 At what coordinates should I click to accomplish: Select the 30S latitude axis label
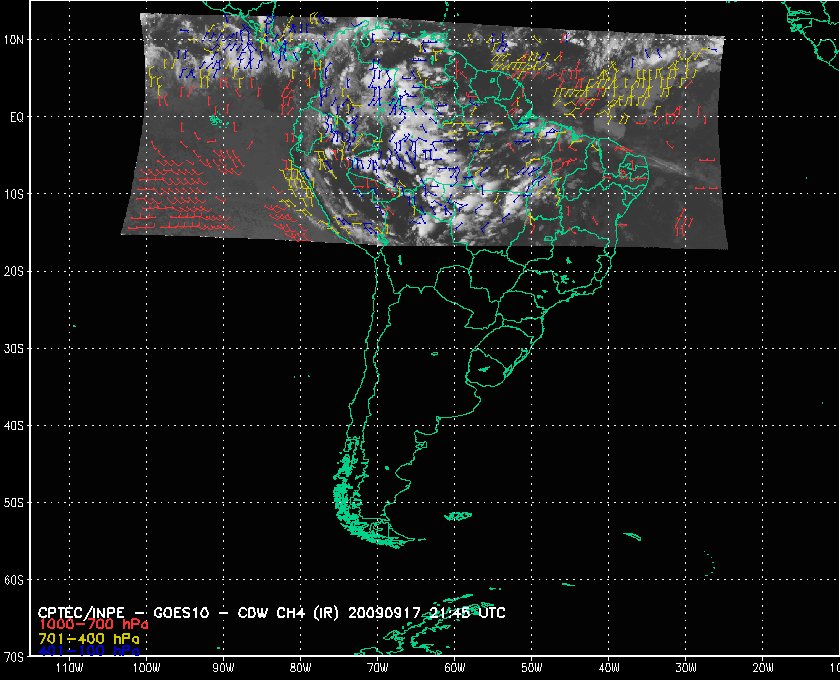click(x=17, y=348)
